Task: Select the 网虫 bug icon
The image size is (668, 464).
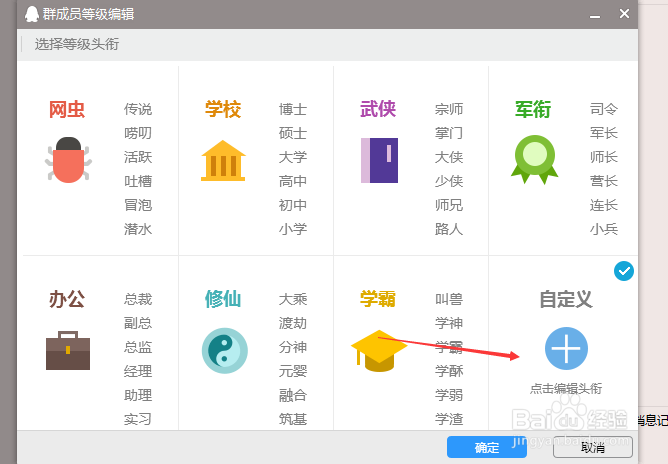Action: pos(68,160)
